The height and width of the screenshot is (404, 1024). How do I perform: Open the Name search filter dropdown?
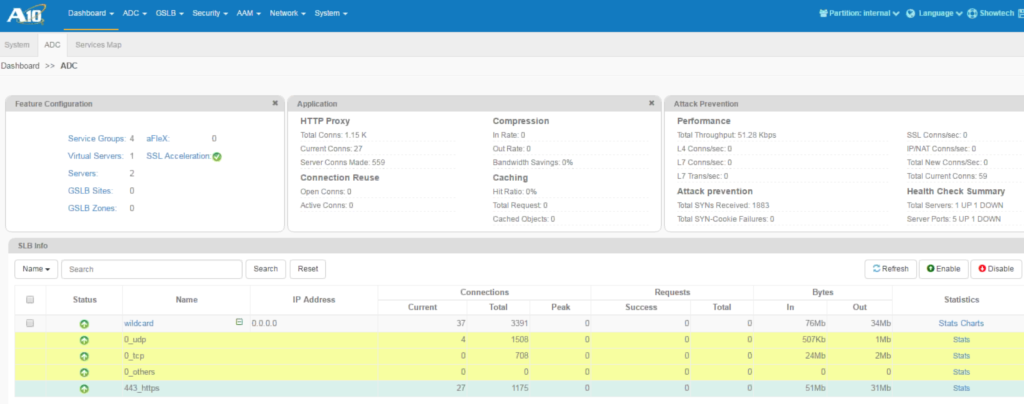click(x=35, y=269)
